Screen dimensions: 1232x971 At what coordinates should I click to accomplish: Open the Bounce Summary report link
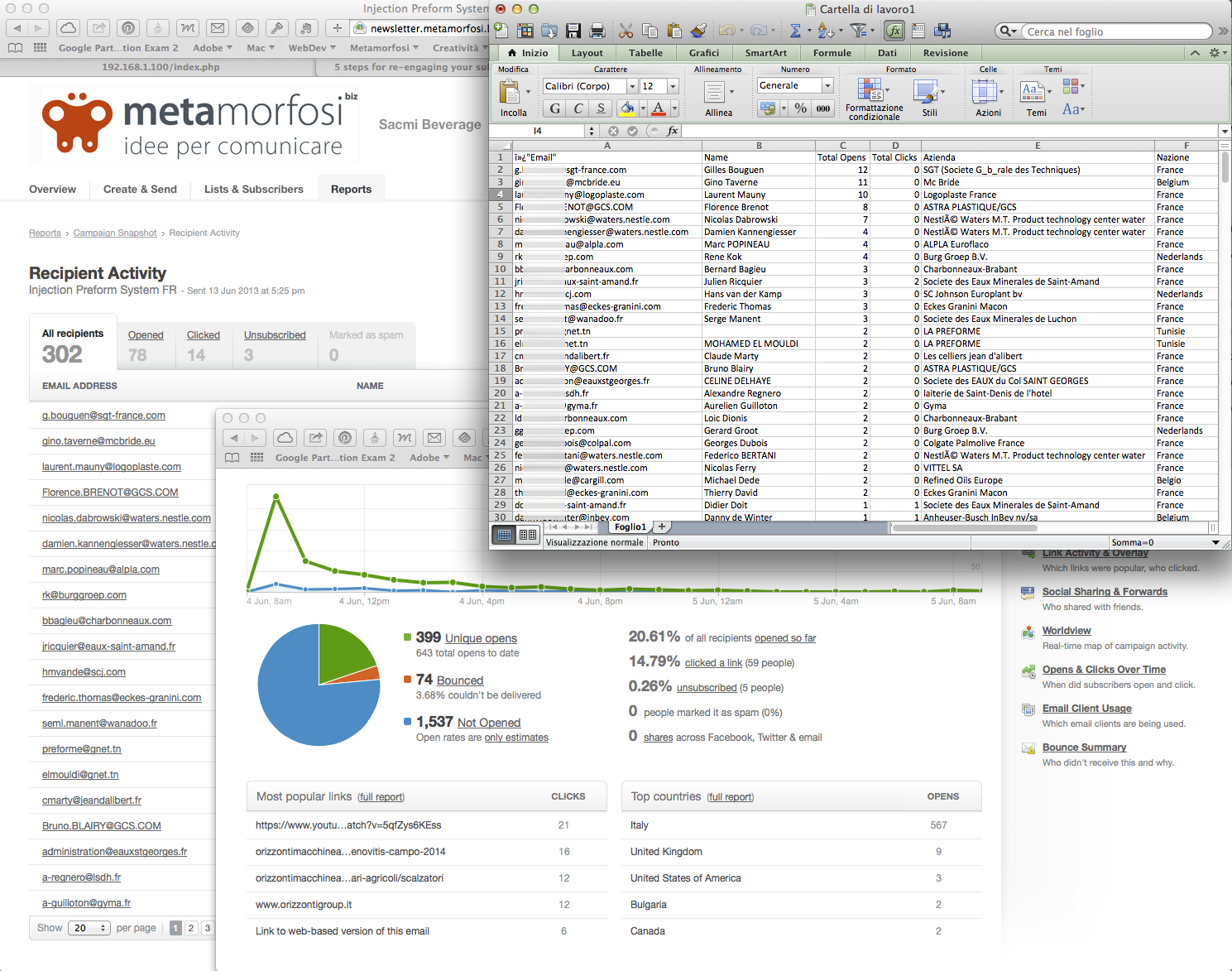point(1084,747)
